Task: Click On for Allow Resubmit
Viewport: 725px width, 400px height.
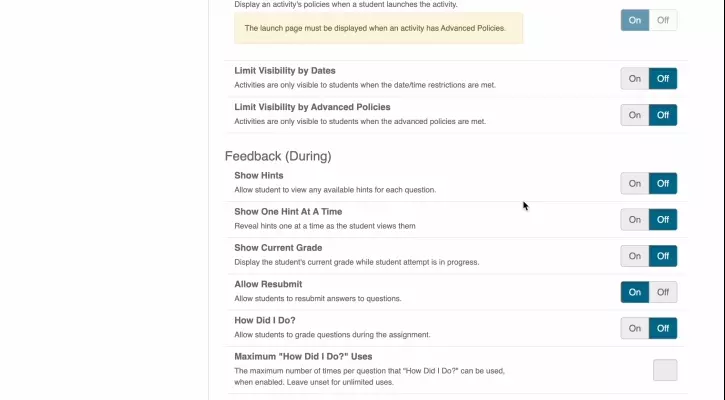Action: (634, 292)
